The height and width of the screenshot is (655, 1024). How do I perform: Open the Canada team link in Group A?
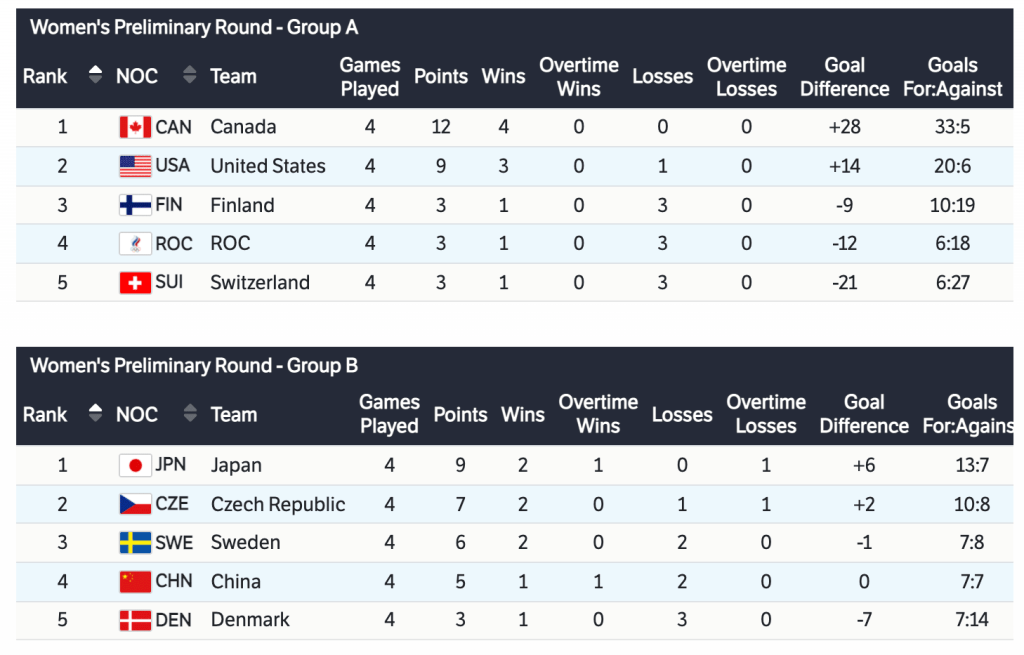point(243,127)
